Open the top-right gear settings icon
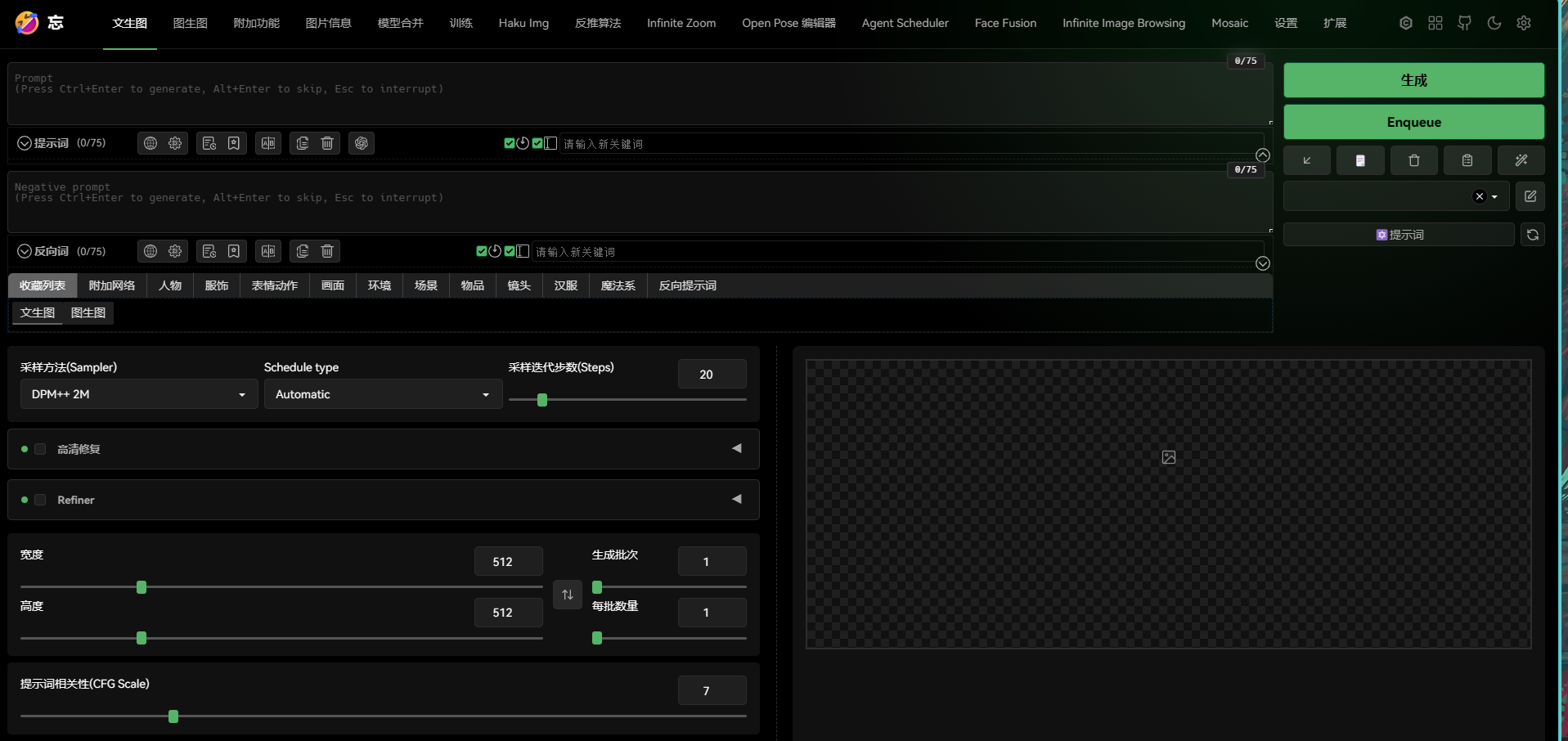Viewport: 1568px width, 741px height. pos(1524,23)
